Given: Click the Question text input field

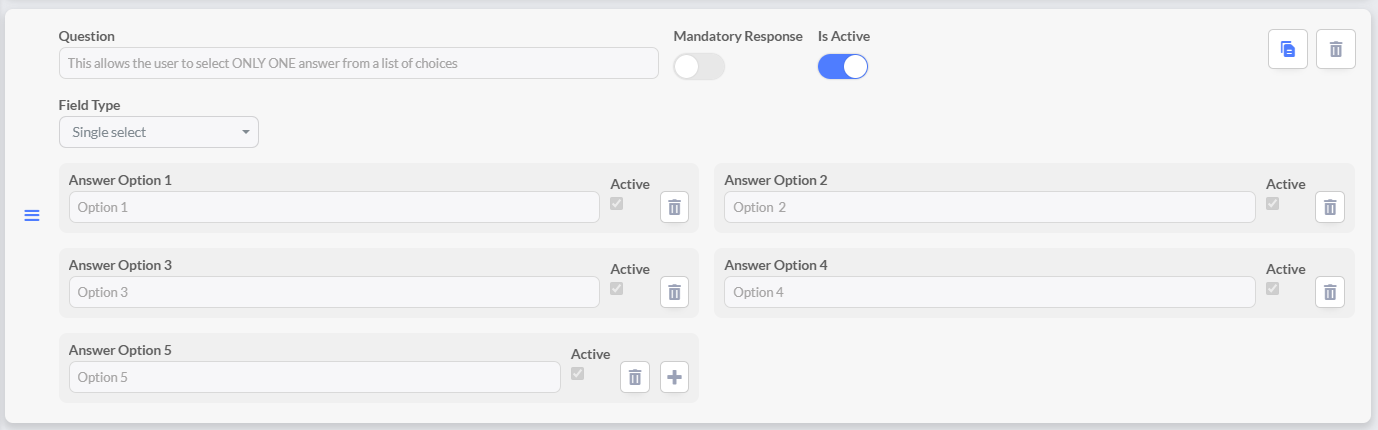Looking at the screenshot, I should (x=358, y=63).
